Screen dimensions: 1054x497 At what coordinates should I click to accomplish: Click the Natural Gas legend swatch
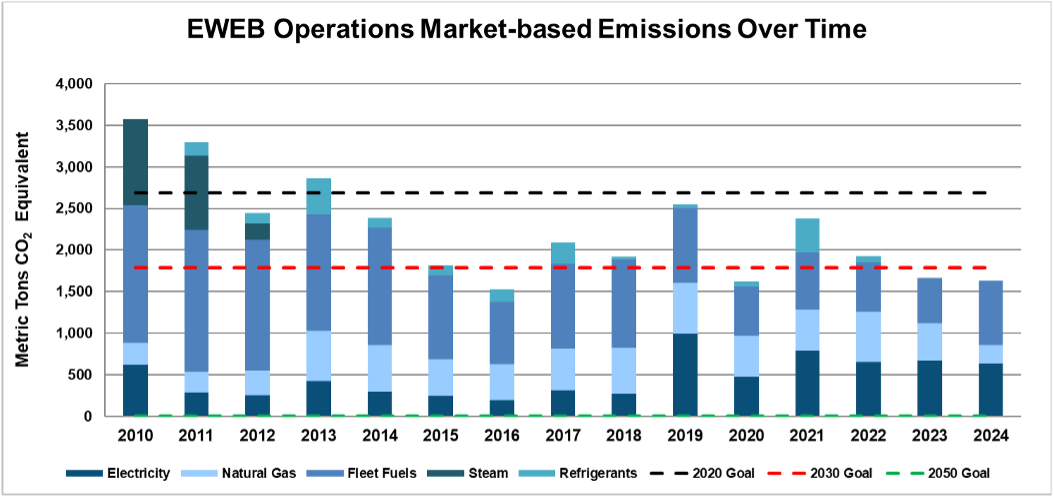tap(202, 473)
